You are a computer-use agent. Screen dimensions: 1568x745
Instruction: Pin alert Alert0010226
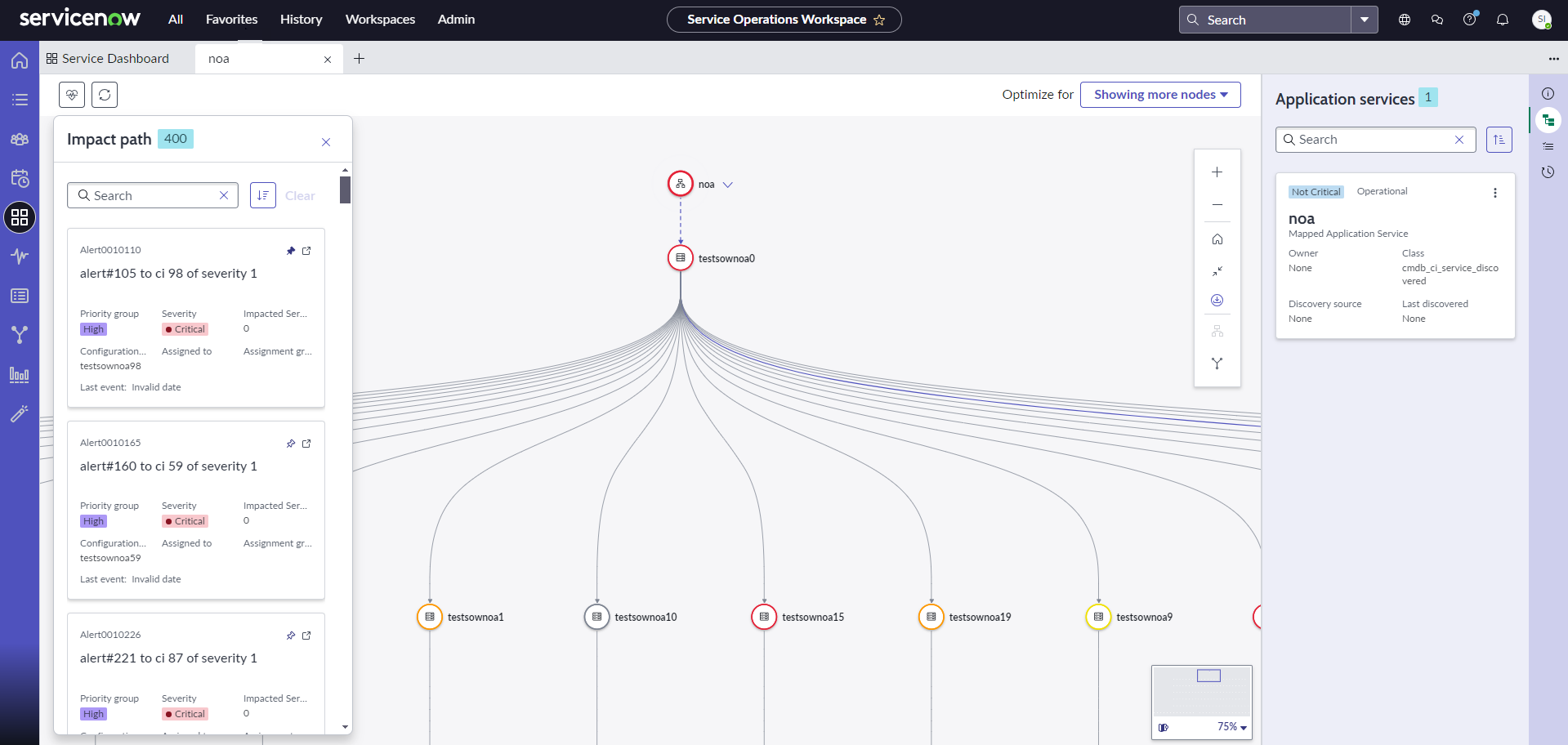click(291, 636)
